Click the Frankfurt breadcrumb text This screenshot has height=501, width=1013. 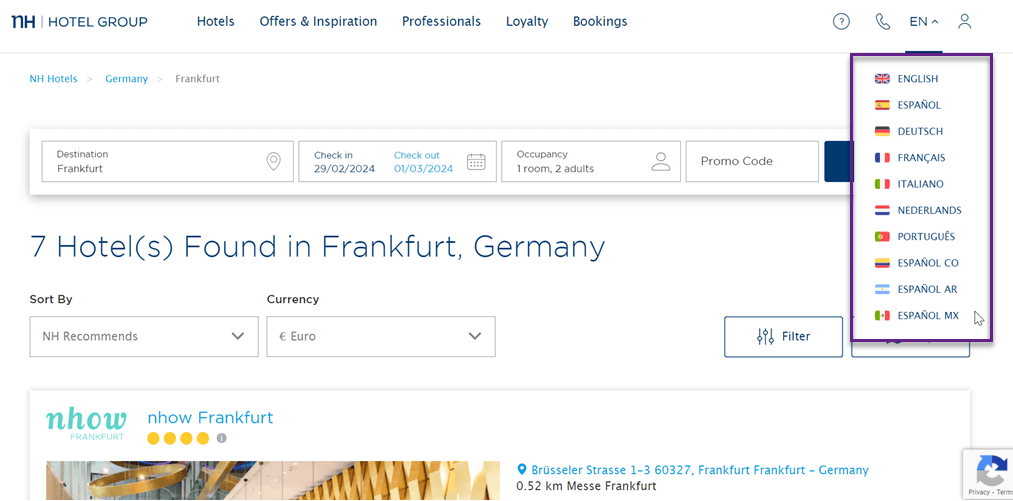198,79
